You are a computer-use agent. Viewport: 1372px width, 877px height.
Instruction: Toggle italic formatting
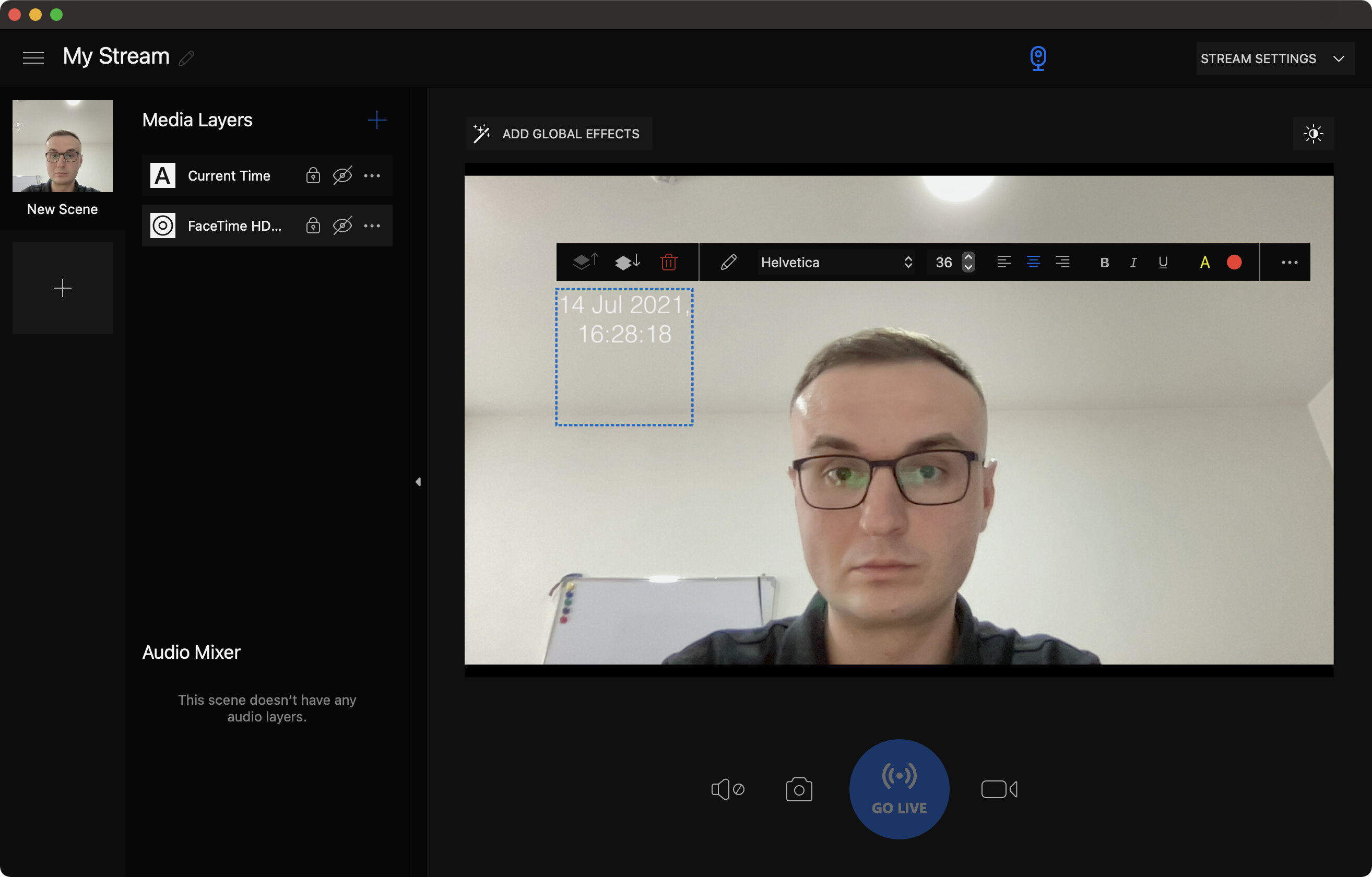click(x=1133, y=263)
